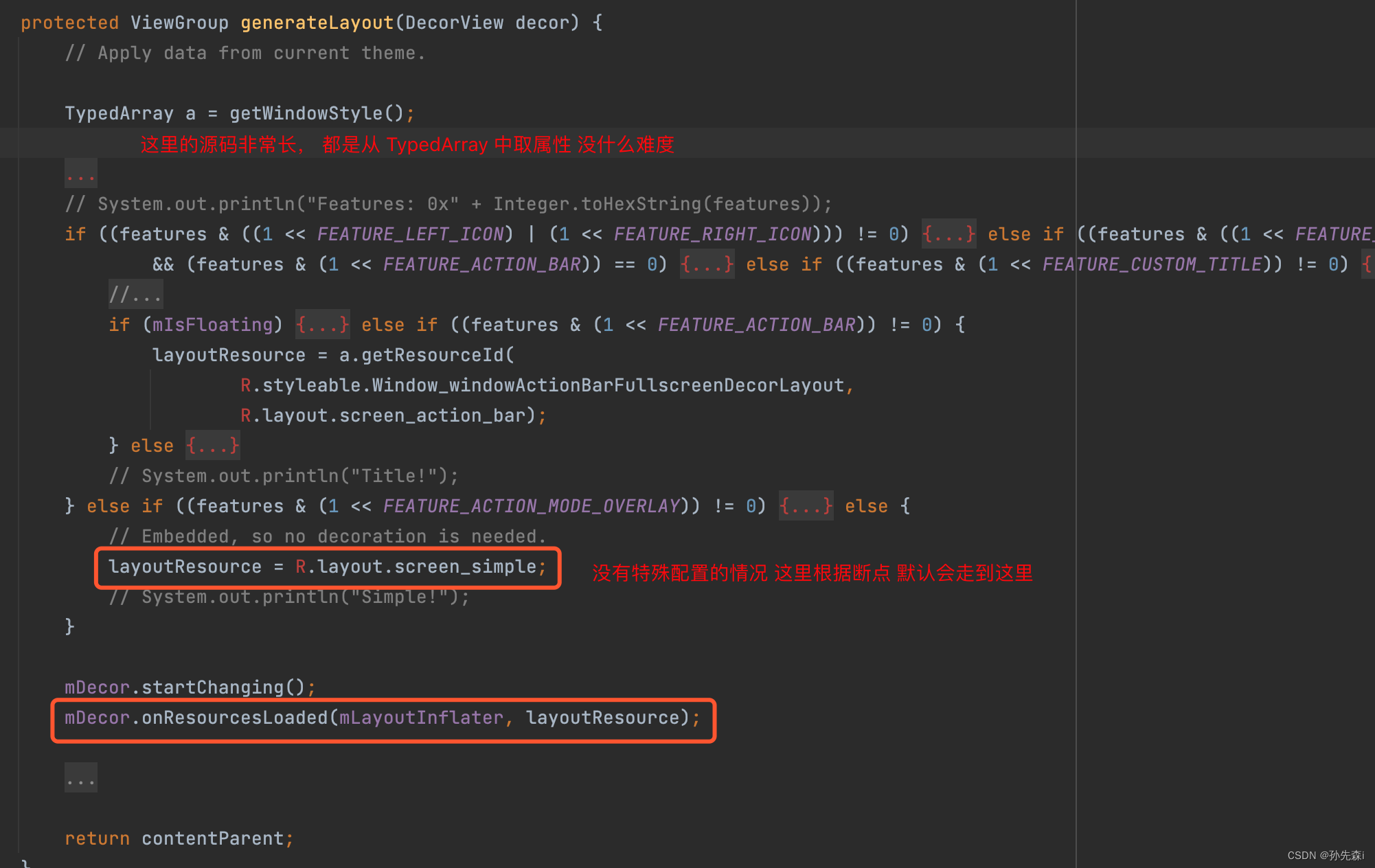1375x868 pixels.
Task: Click the onResourcesLoaded method call
Action: pyautogui.click(x=235, y=718)
